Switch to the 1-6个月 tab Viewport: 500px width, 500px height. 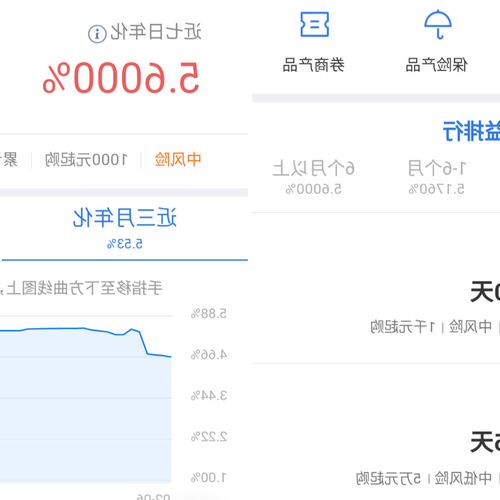(437, 177)
